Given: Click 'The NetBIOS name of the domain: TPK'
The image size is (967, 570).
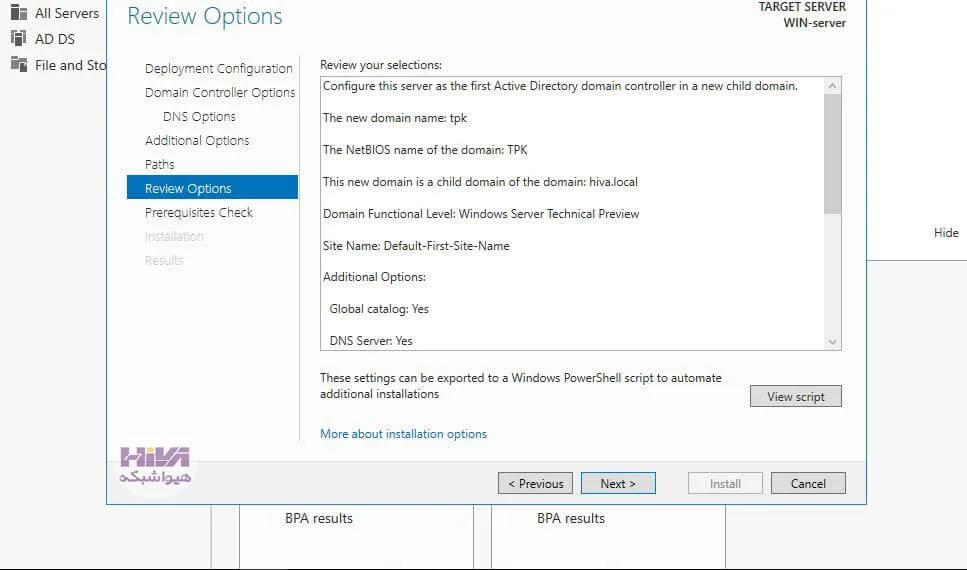Looking at the screenshot, I should [x=425, y=150].
